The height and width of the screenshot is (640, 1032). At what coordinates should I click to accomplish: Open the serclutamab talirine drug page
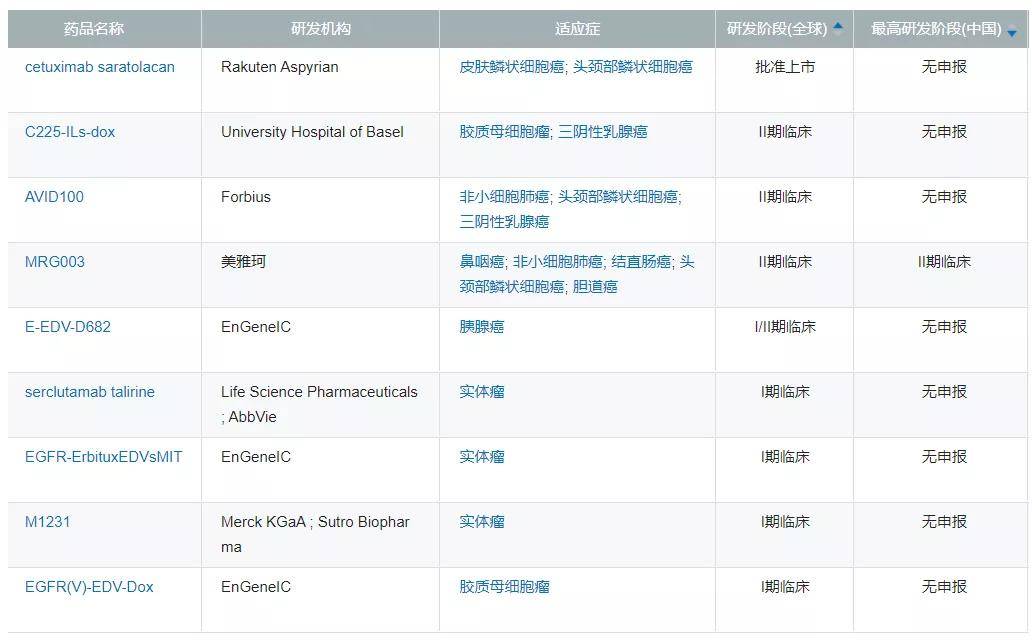point(88,392)
